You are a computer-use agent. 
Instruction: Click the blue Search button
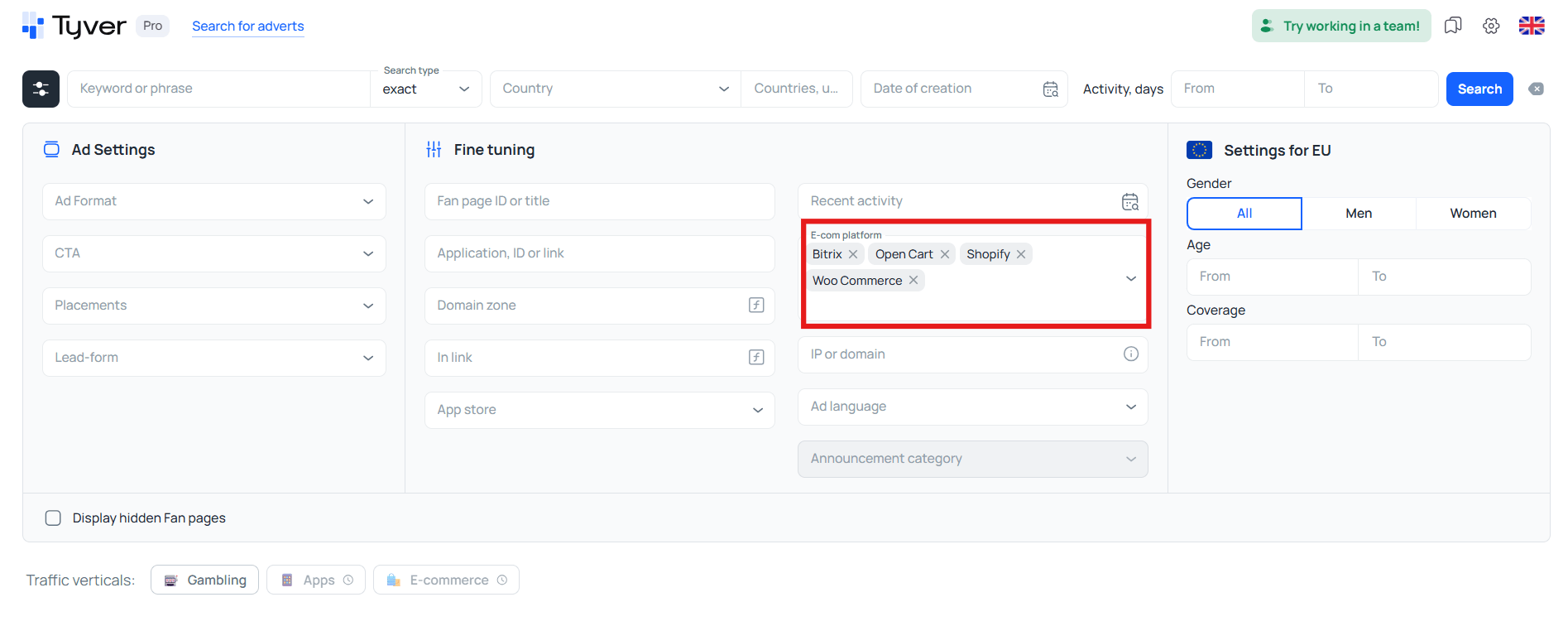(1479, 89)
